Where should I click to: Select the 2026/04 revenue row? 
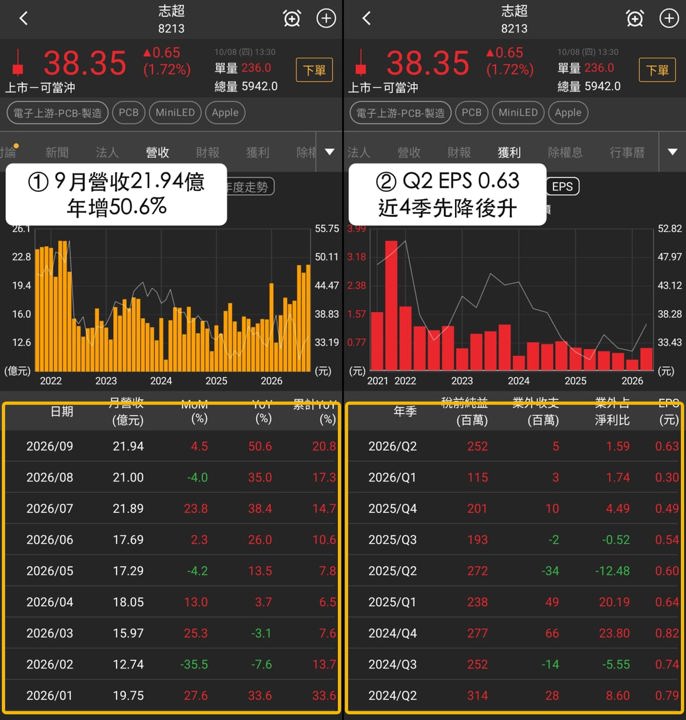click(171, 602)
